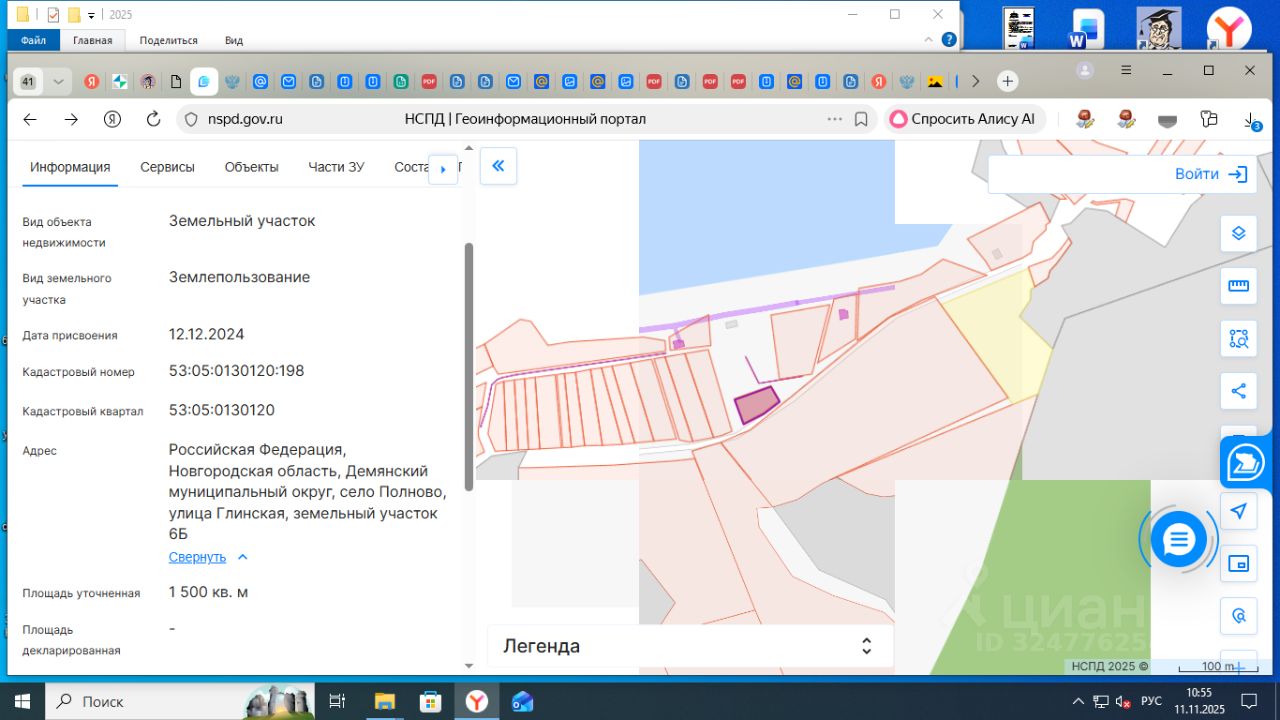Click the geolocation arrow icon

point(1238,511)
